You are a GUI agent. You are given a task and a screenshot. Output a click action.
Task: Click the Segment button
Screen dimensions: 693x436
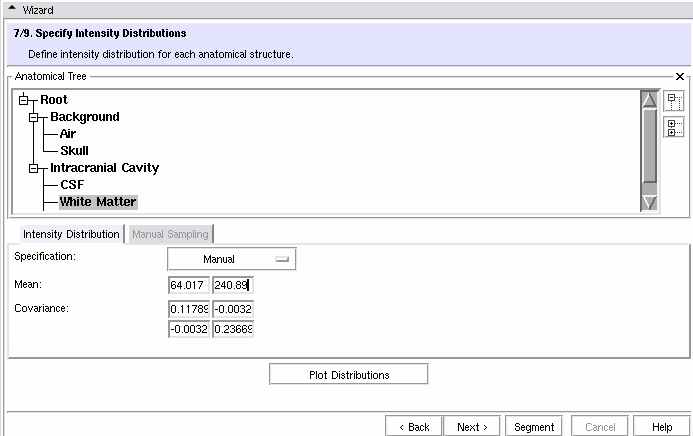coord(534,427)
